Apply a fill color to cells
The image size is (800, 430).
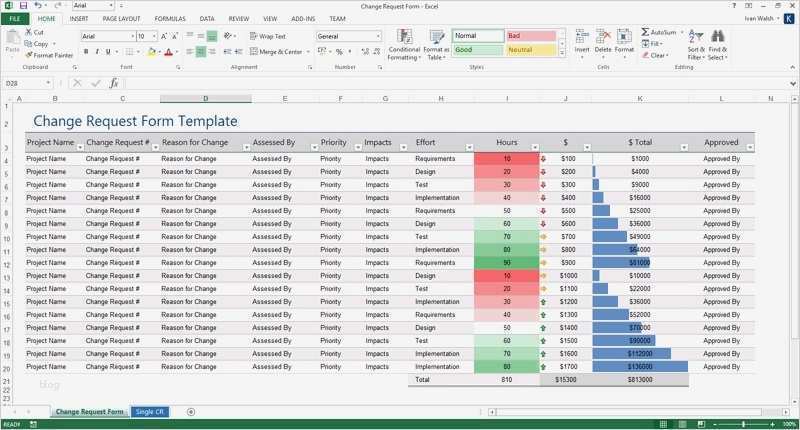152,52
